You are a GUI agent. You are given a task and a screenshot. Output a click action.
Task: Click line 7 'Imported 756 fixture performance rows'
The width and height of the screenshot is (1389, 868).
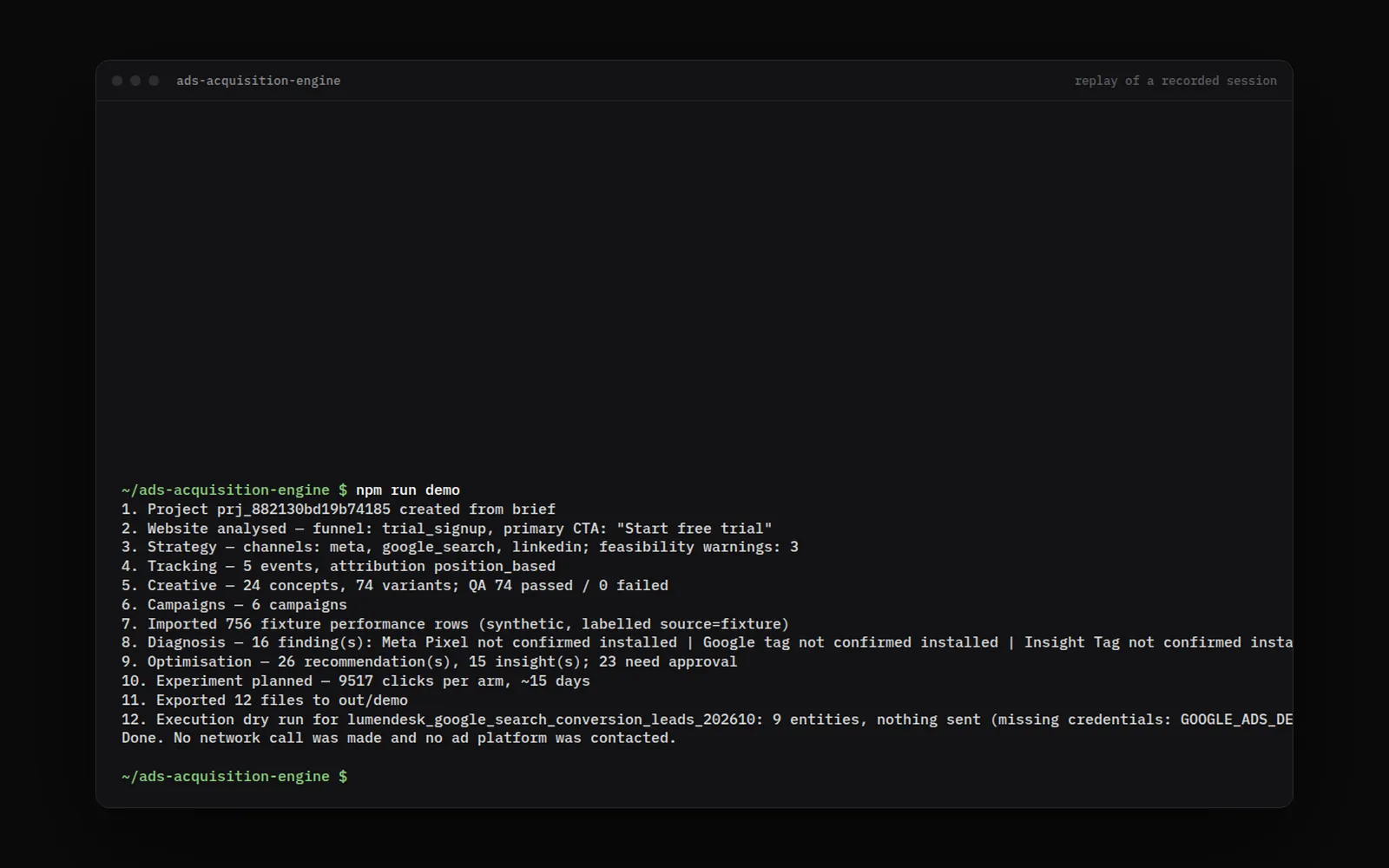point(456,623)
